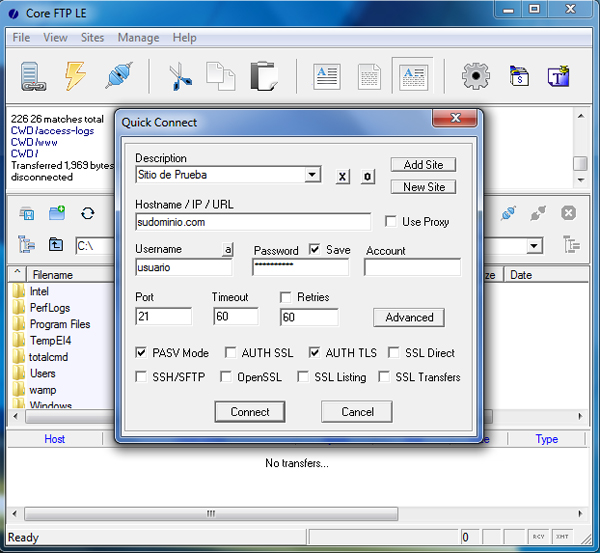Screen dimensions: 600x553
Task: Open the File menu
Action: tap(21, 38)
